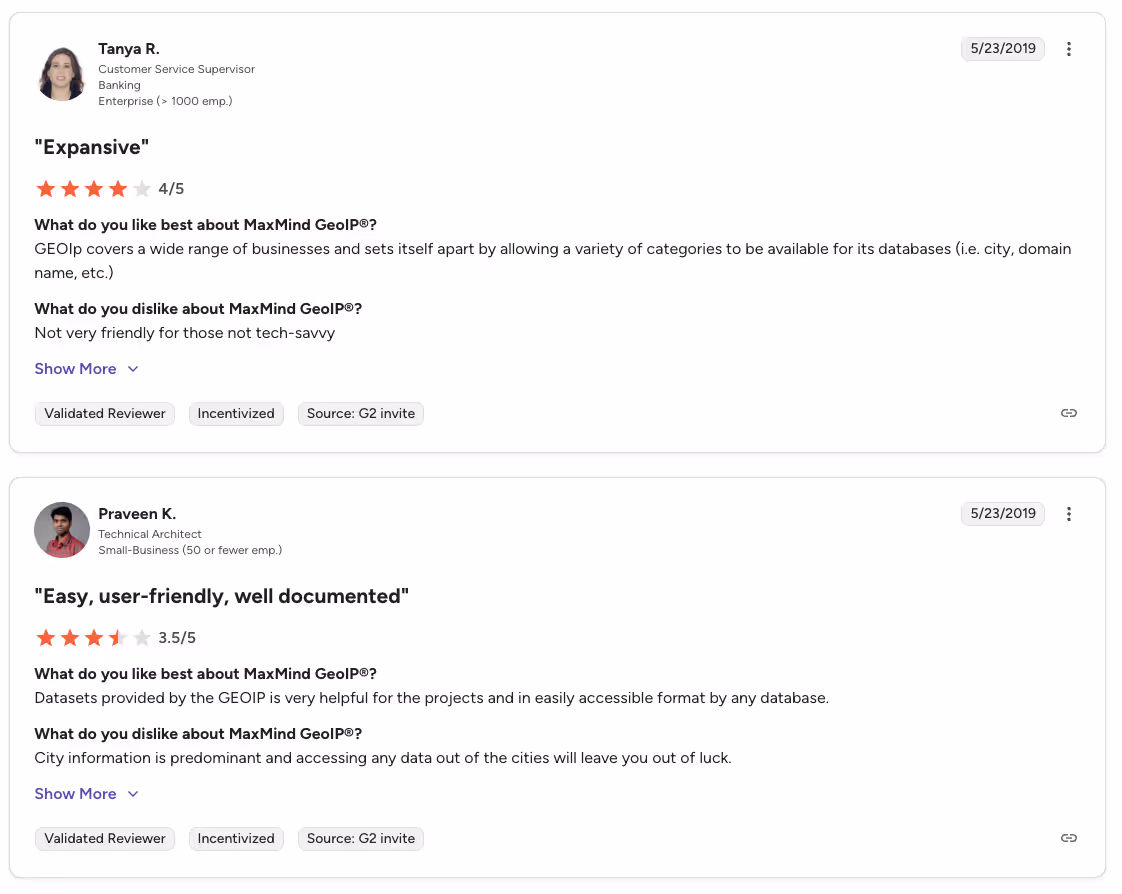Select the Incentivized tag on Praveen's review

[236, 838]
